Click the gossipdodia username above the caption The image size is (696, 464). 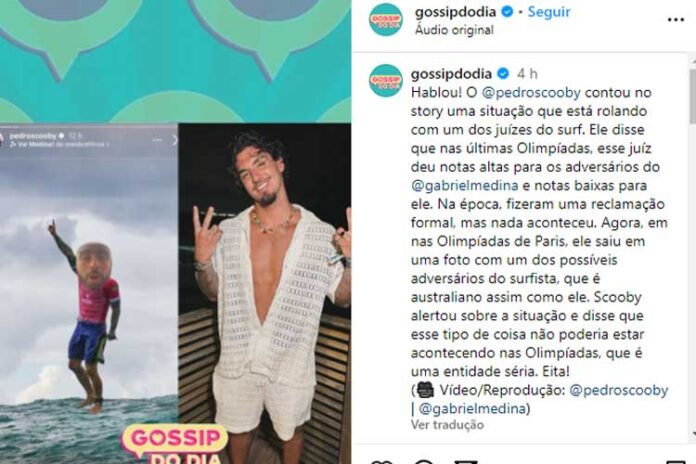click(451, 73)
